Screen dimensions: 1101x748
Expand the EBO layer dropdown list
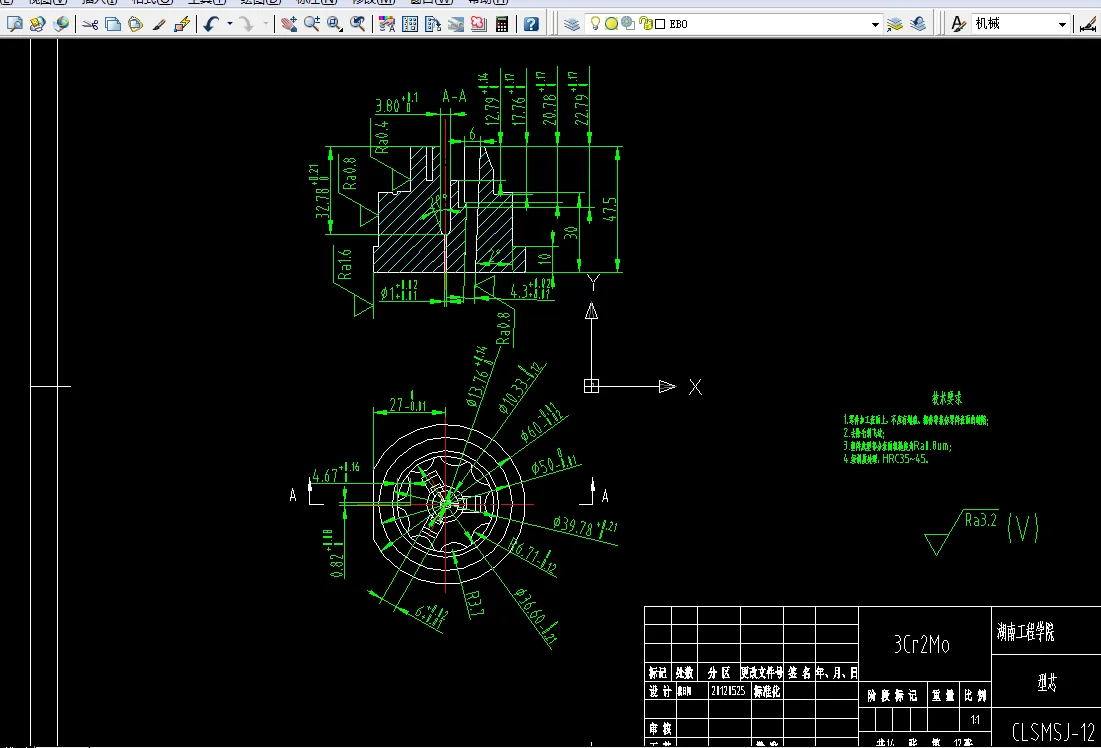875,25
